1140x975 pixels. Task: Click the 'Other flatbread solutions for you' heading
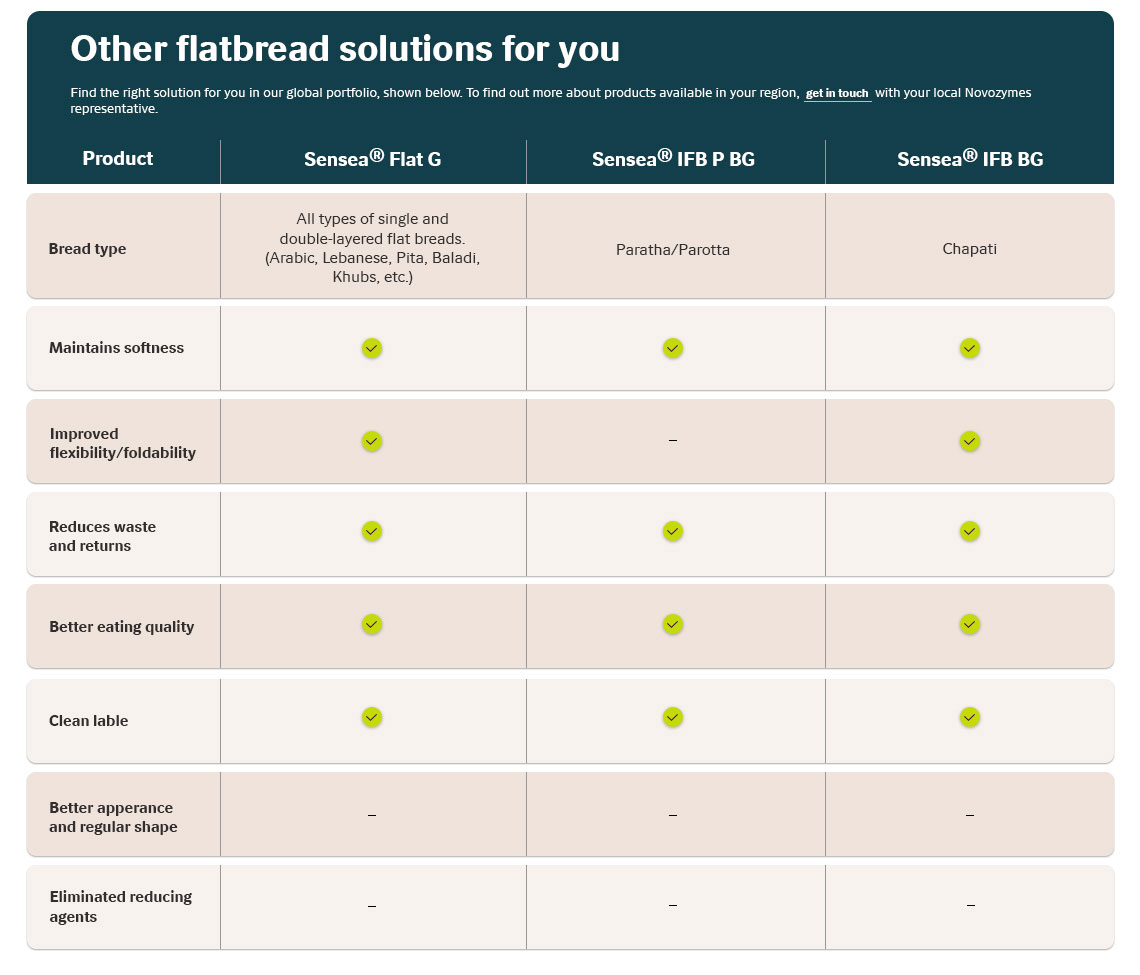pyautogui.click(x=345, y=49)
